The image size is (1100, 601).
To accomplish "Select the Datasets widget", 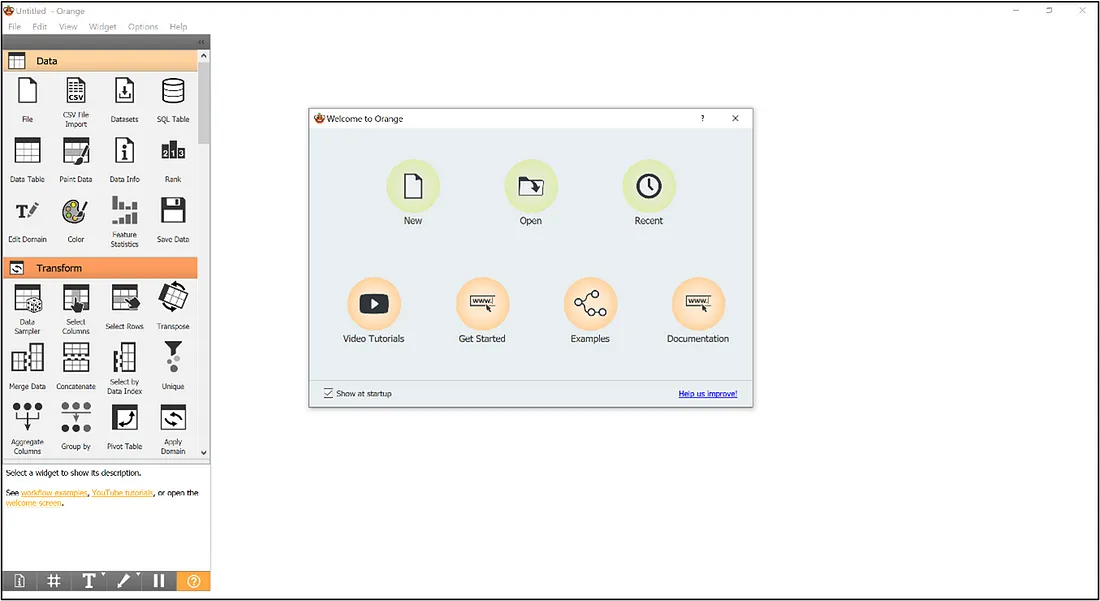I will click(124, 101).
